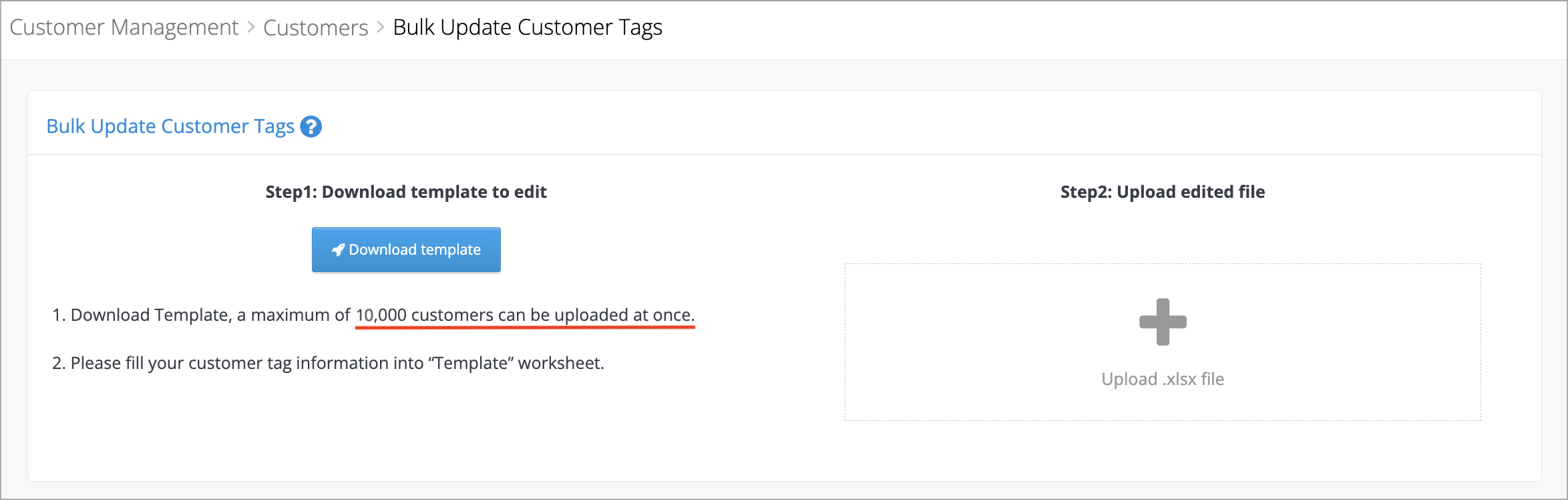Click the Bulk Update Customer Tags panel title
The height and width of the screenshot is (500, 1568).
click(x=170, y=126)
